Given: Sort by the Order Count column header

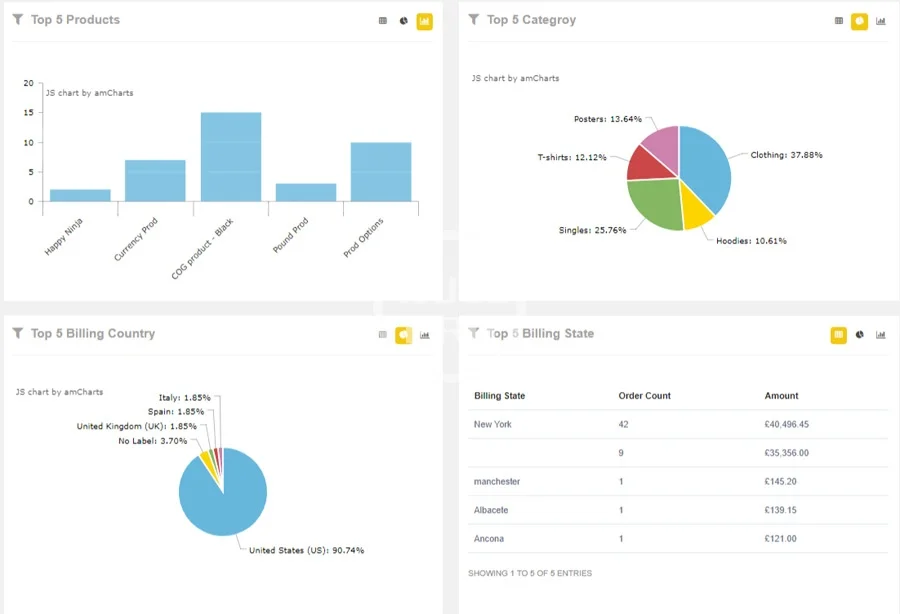Looking at the screenshot, I should (644, 396).
